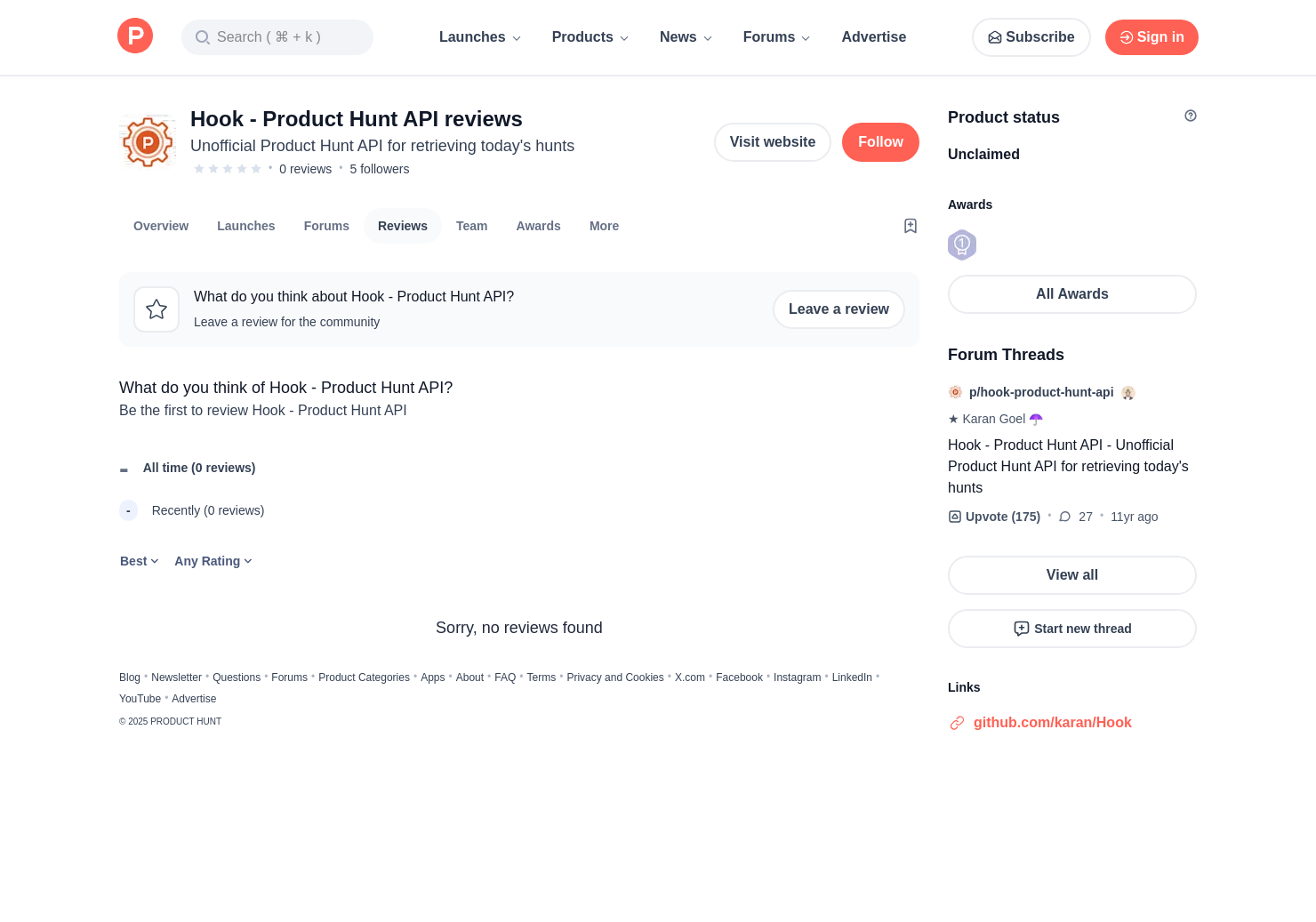Select All time (0 reviews) filter
This screenshot has width=1316, height=922.
188,468
